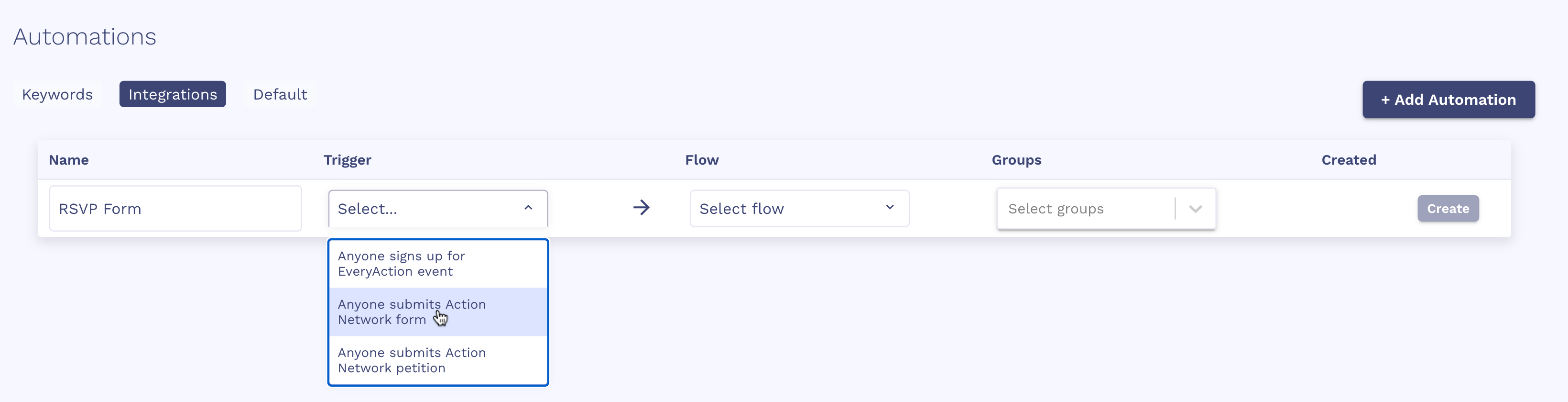Choose Anyone submits Action Network form
This screenshot has height=402, width=1568.
point(437,312)
